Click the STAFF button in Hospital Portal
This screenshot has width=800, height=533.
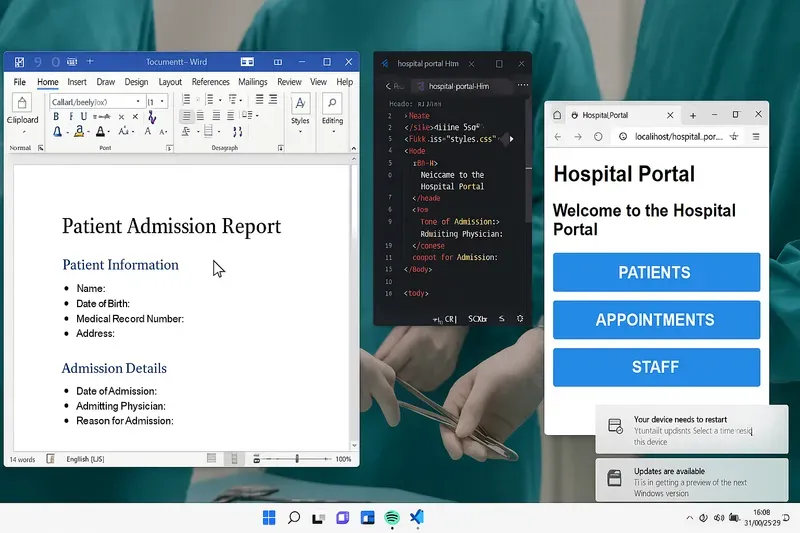[656, 367]
